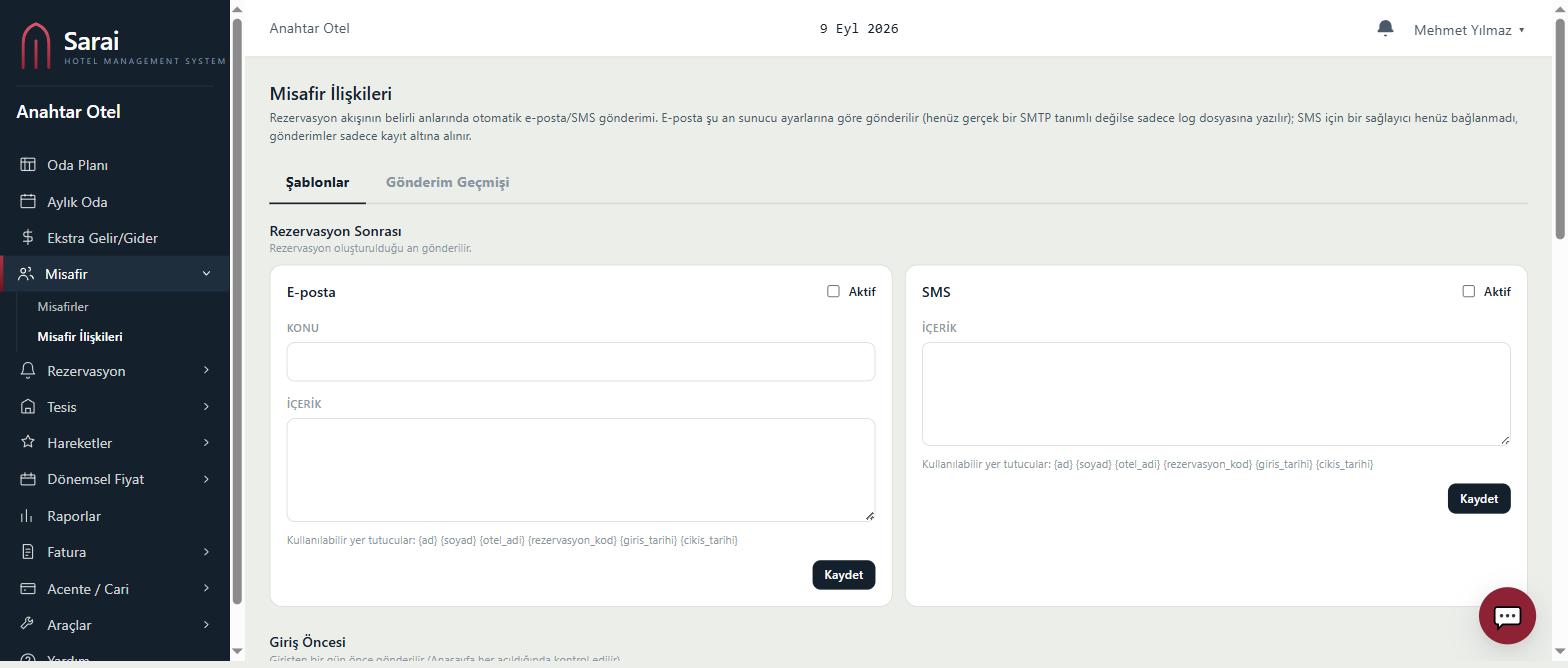
Task: Save the E-posta template with Kaydet
Action: 843,575
